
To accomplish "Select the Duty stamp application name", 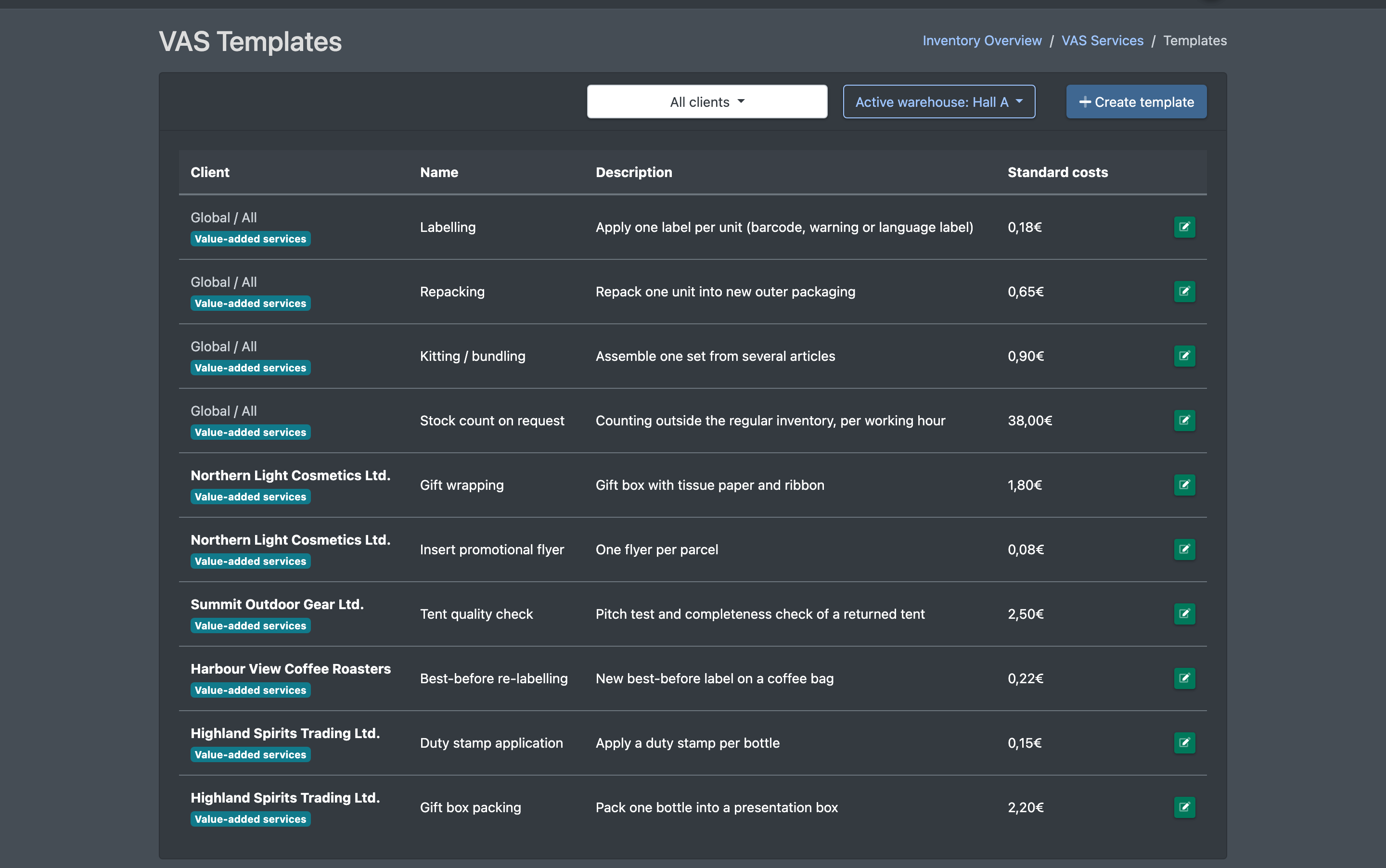I will point(491,743).
